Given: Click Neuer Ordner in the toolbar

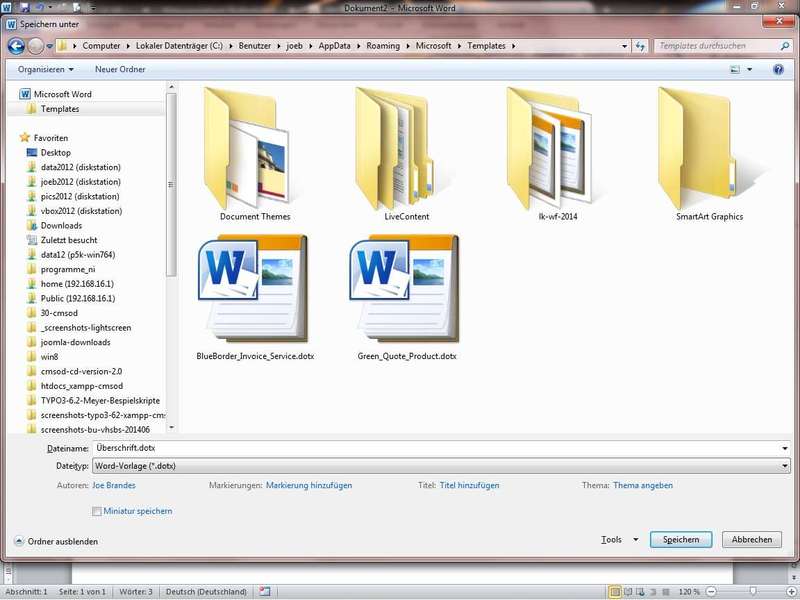Looking at the screenshot, I should (x=119, y=70).
